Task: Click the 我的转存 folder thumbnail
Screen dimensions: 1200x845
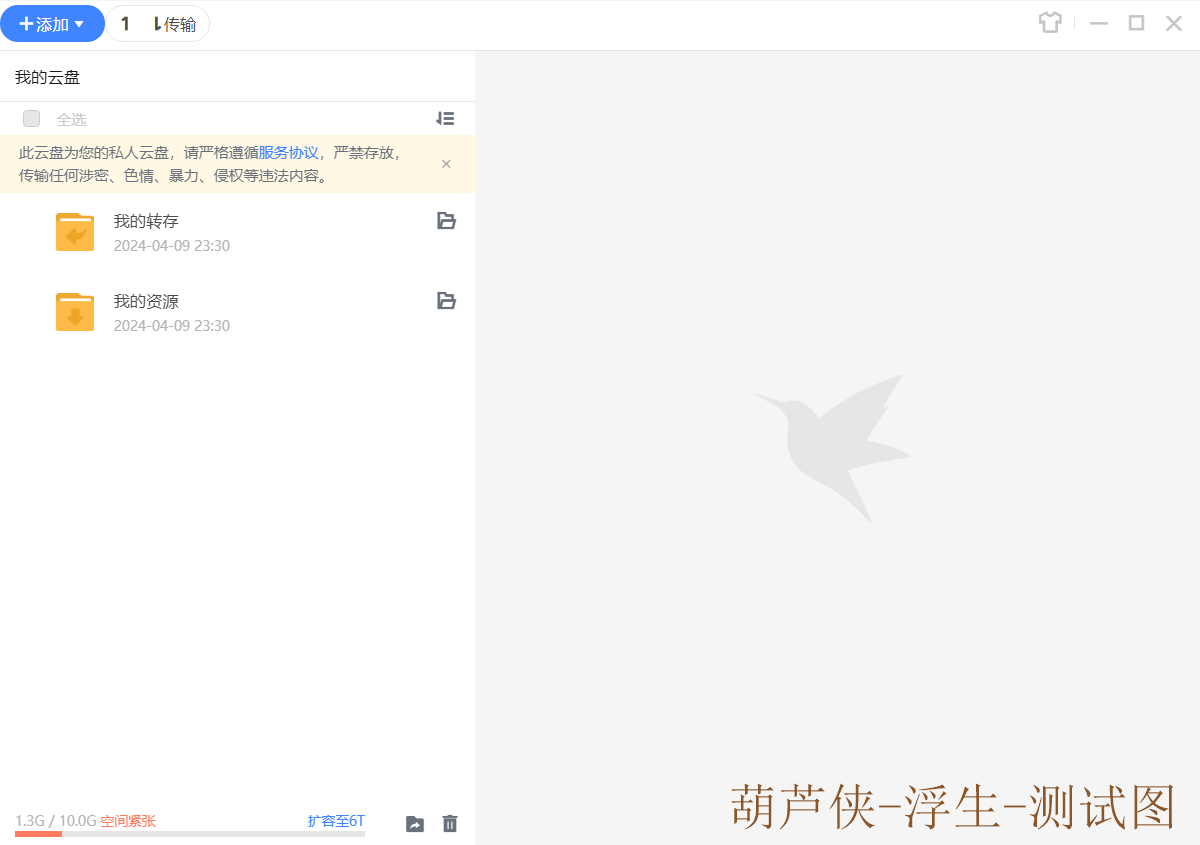Action: coord(75,232)
